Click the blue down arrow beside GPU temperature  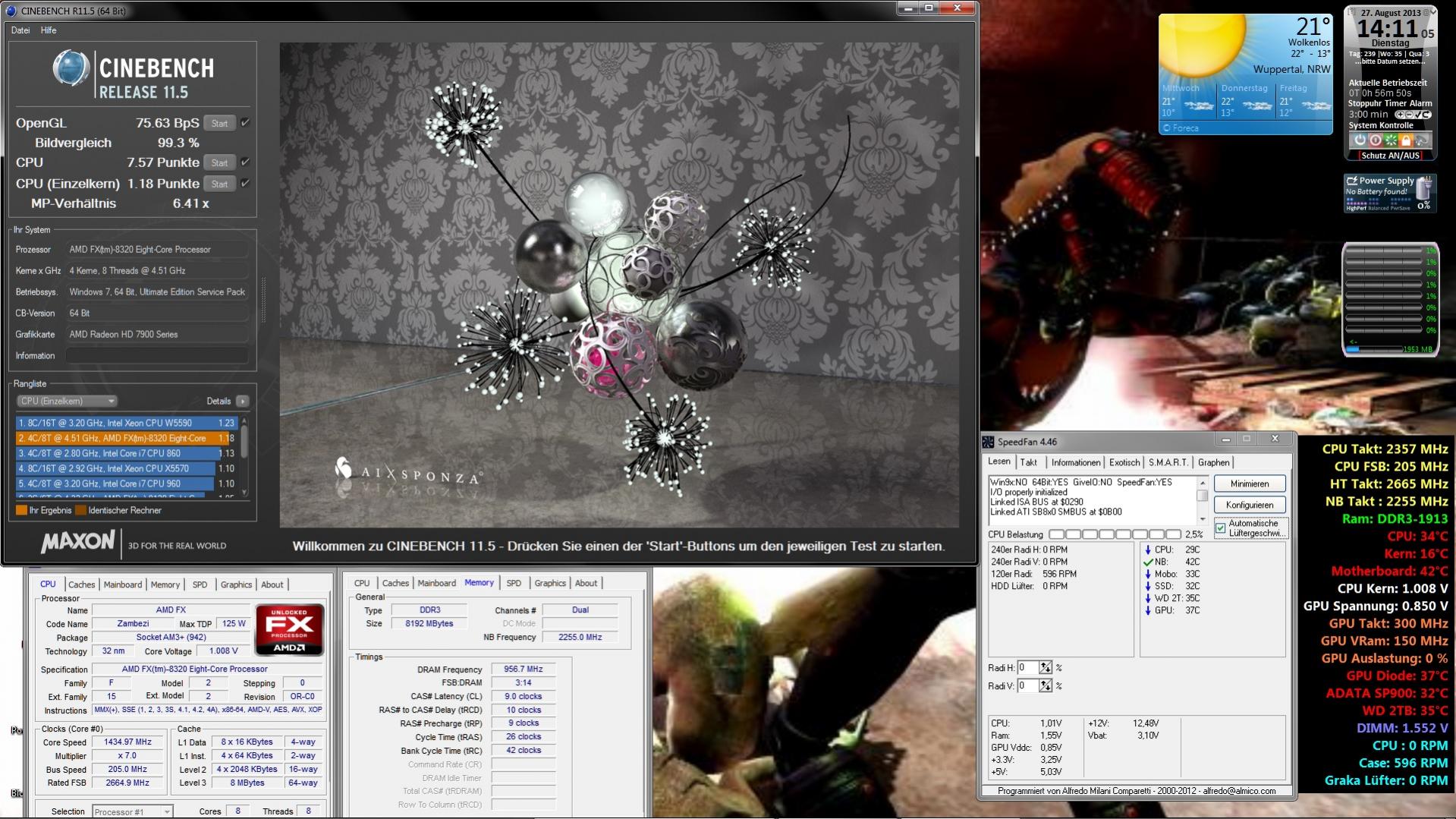point(1148,610)
